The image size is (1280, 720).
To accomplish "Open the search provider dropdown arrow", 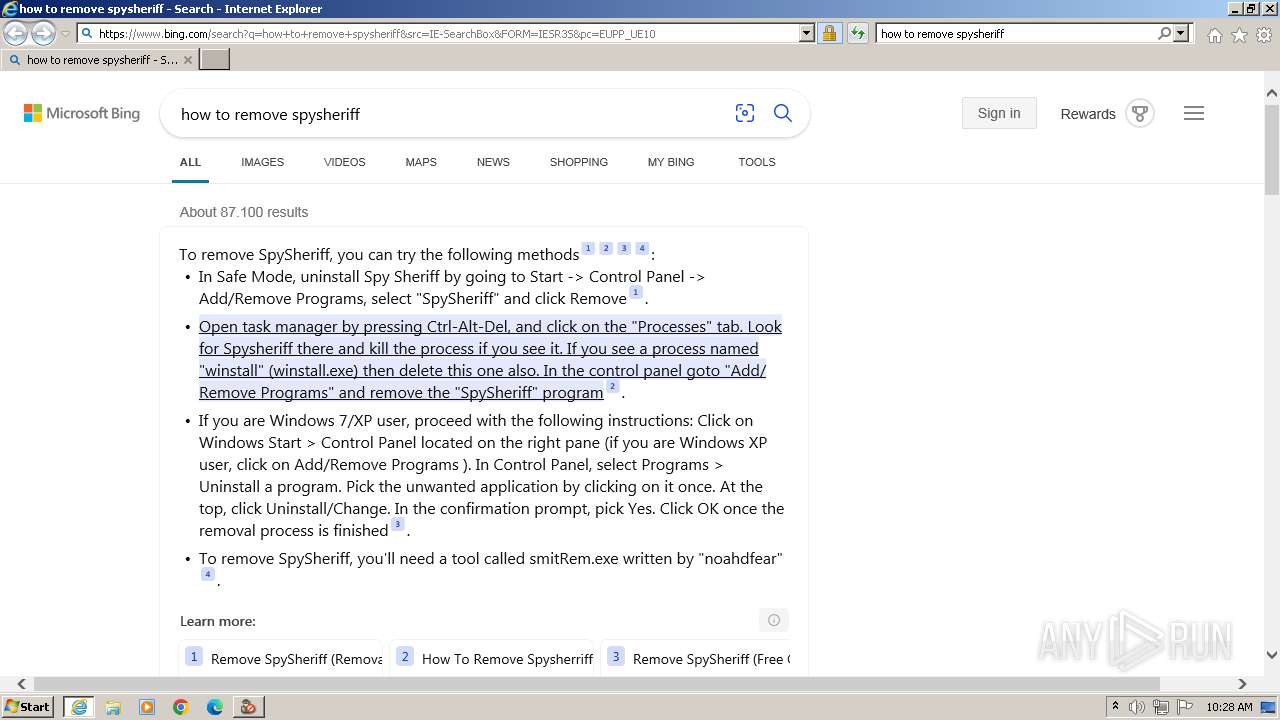I will (x=1182, y=34).
